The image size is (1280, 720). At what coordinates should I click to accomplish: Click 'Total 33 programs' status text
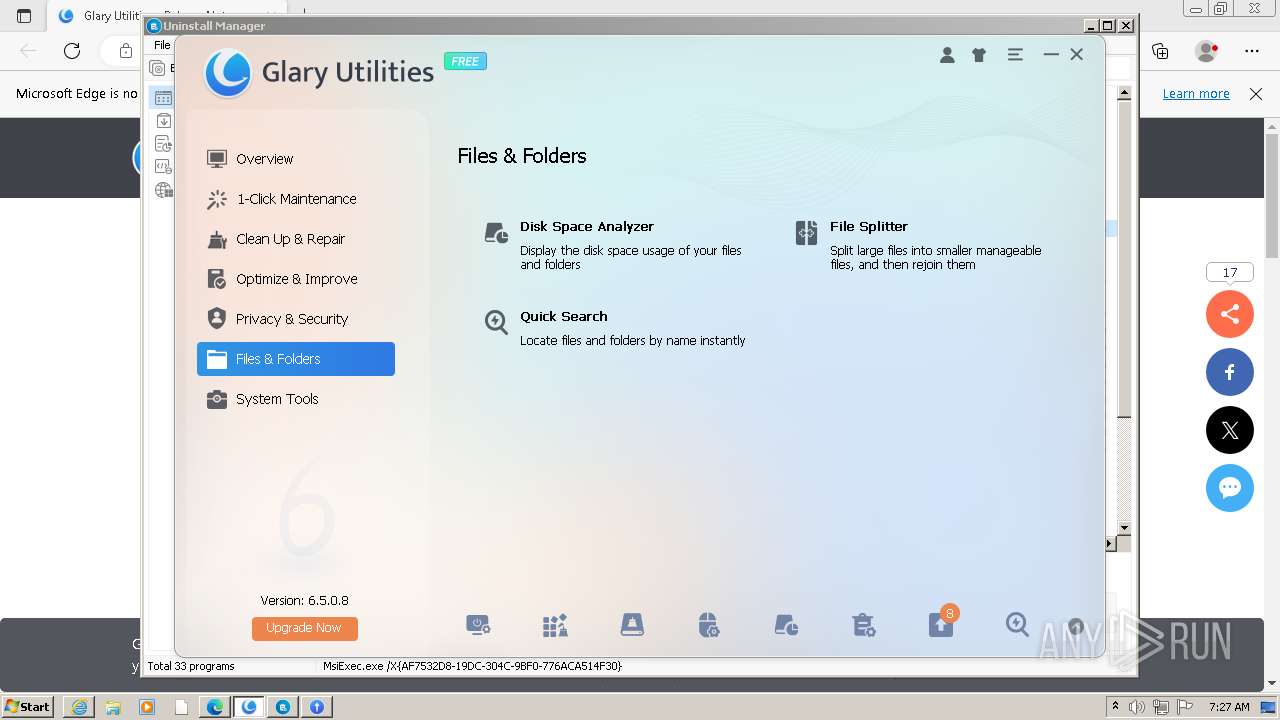coord(191,666)
